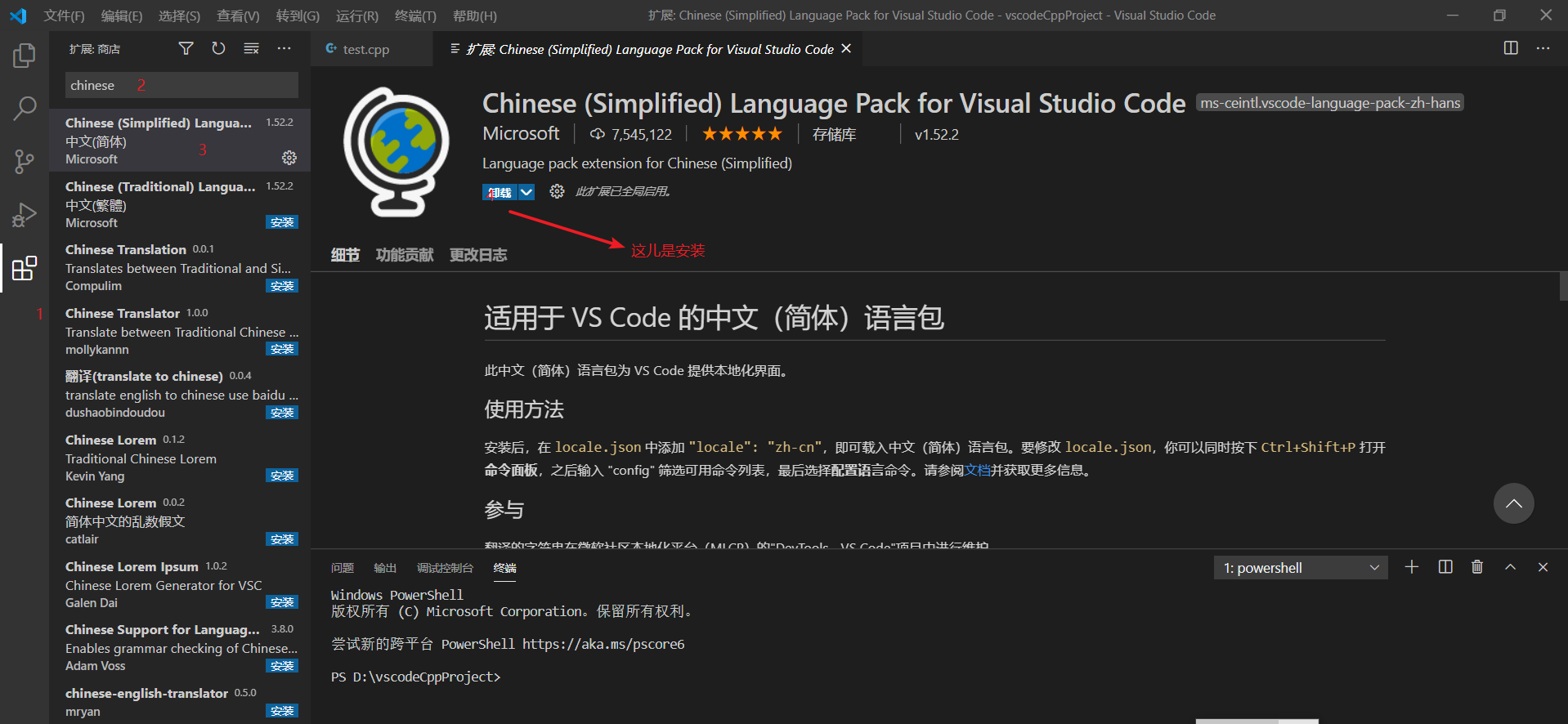Switch to the 调试控制台 panel tab

[445, 568]
